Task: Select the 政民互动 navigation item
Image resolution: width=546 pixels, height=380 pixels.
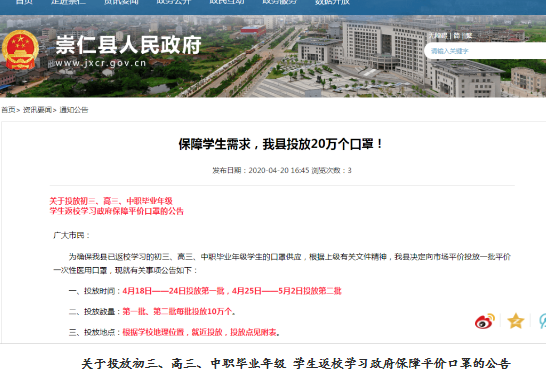Action: [227, 2]
